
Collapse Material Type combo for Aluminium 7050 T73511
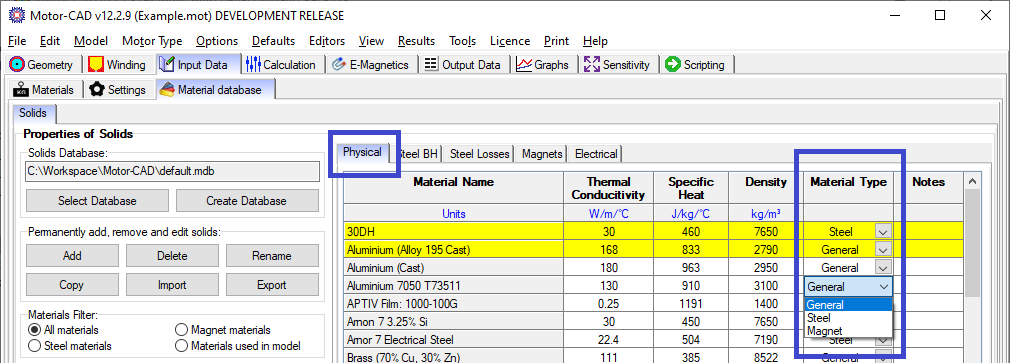(x=884, y=286)
